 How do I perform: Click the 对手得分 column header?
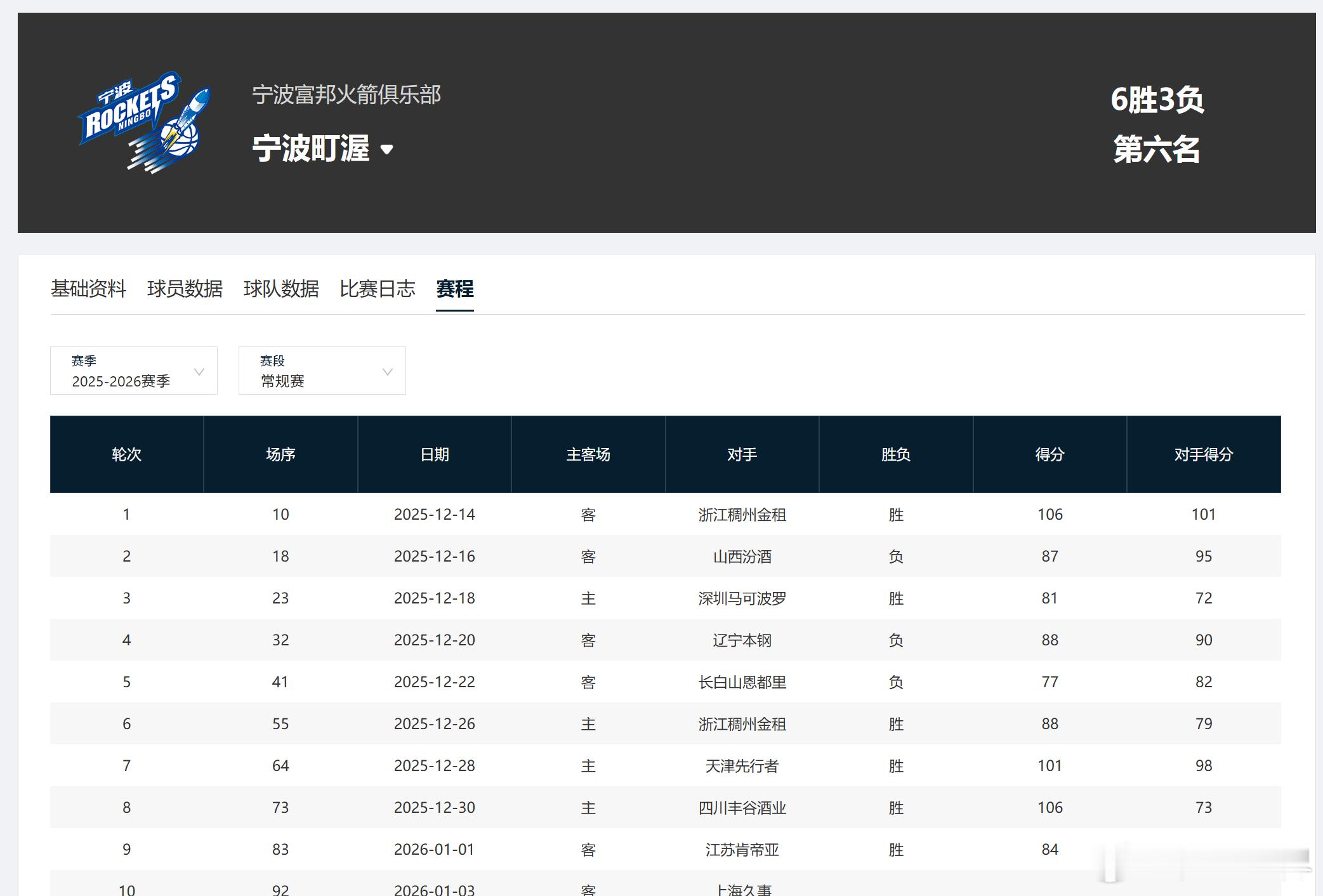pos(1204,454)
